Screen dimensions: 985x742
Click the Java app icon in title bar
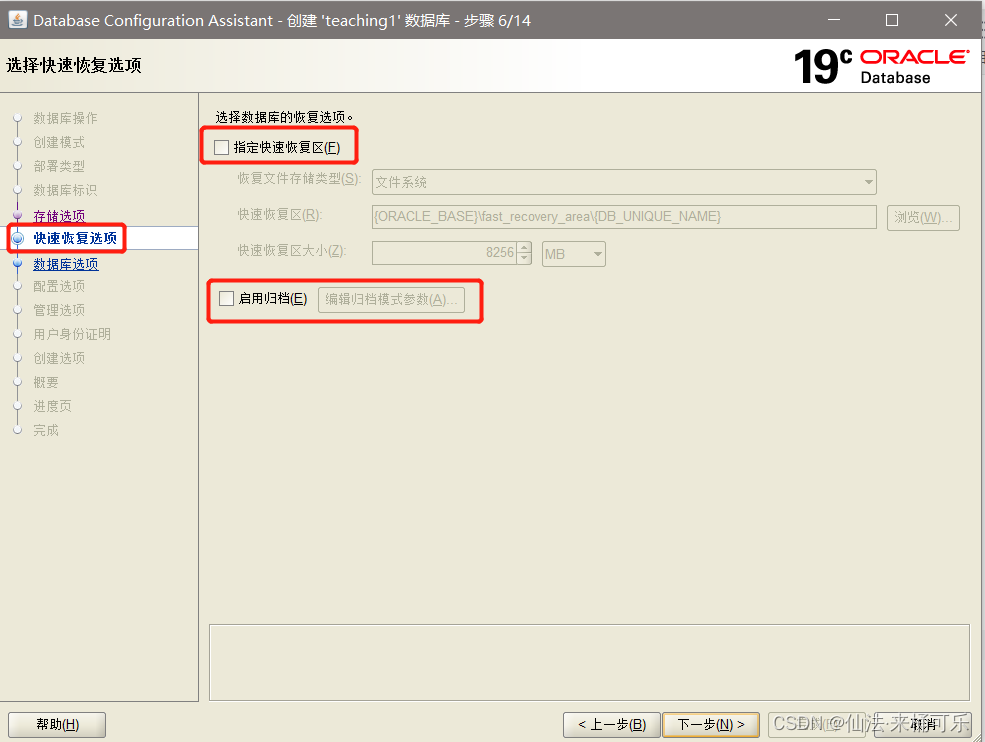pyautogui.click(x=17, y=19)
